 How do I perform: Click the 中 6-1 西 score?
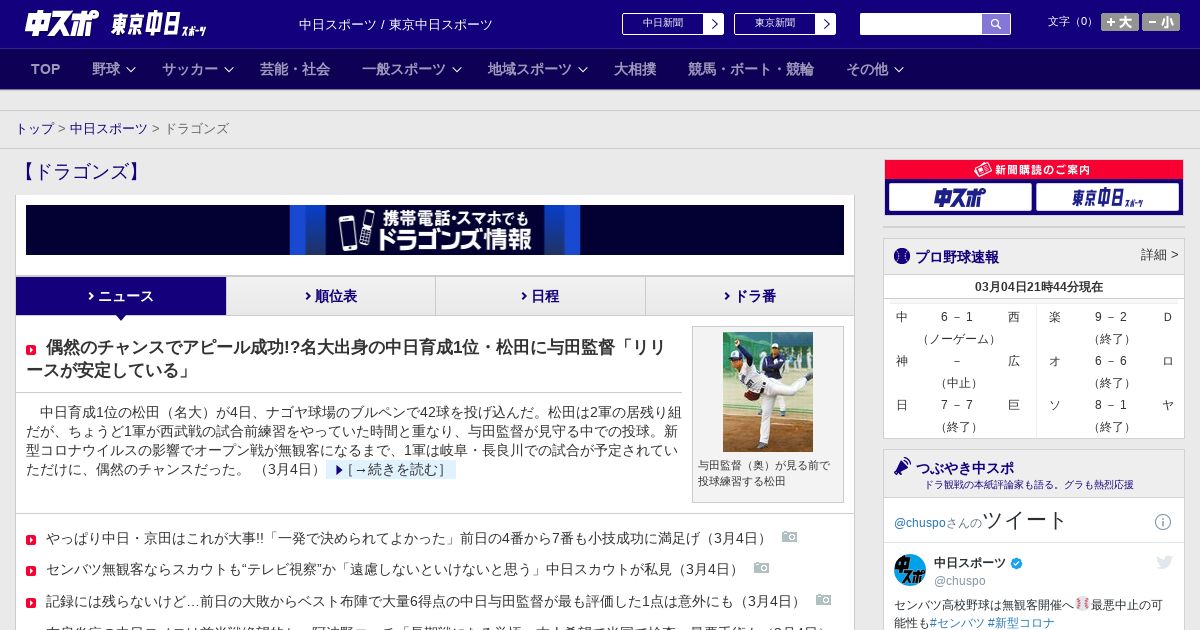coord(957,317)
